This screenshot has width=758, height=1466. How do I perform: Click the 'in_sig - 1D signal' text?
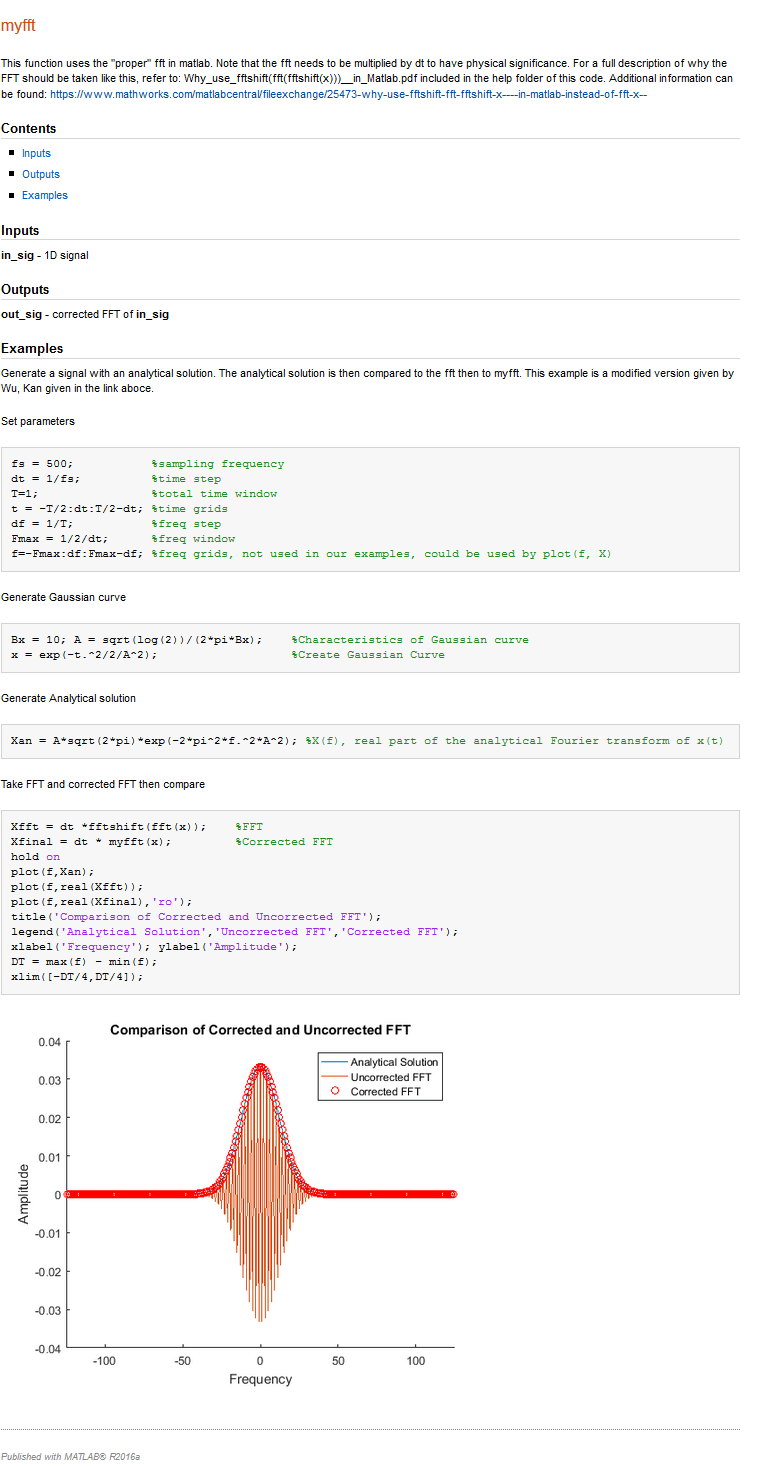[45, 255]
